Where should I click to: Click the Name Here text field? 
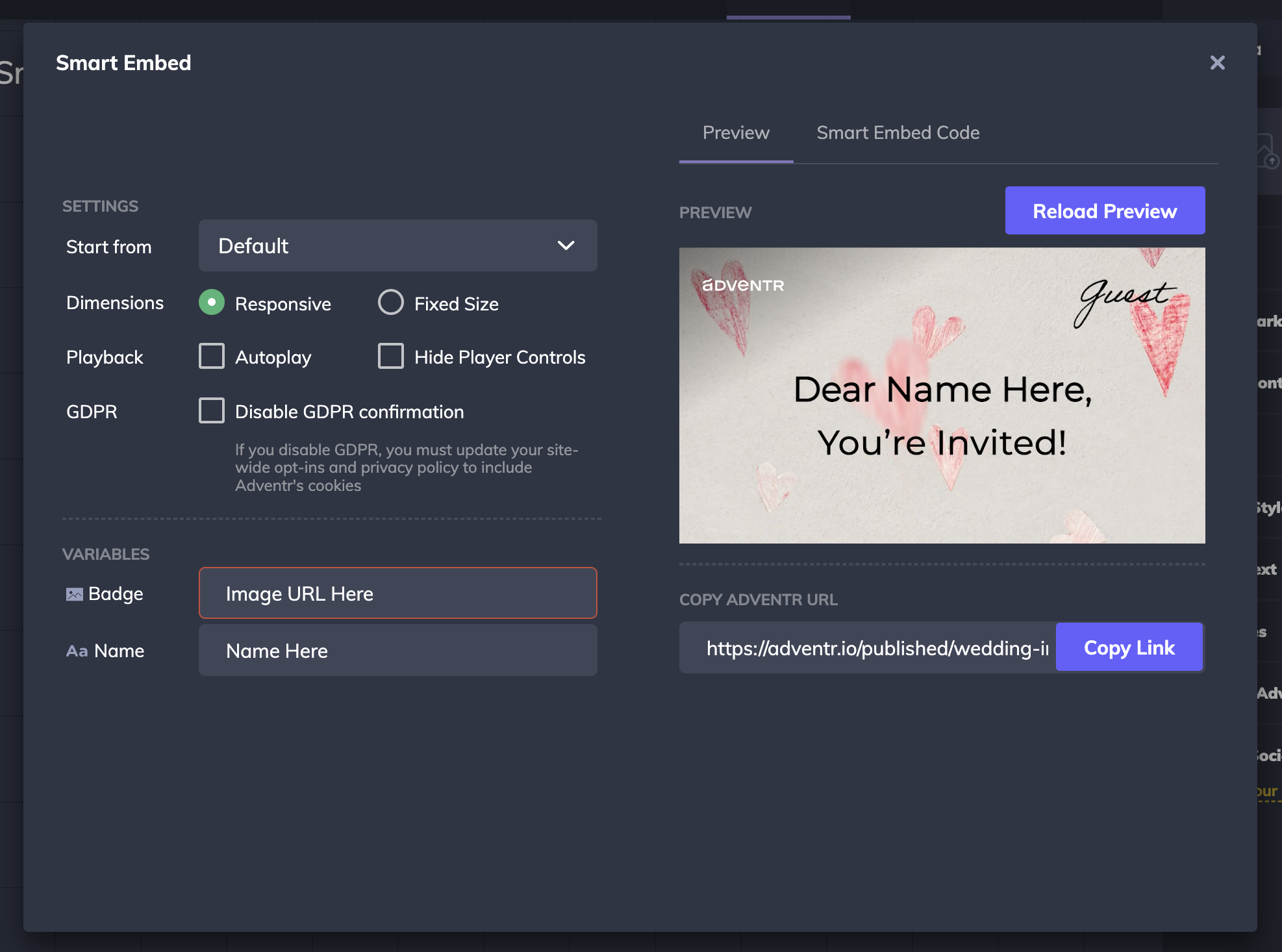[x=397, y=651]
